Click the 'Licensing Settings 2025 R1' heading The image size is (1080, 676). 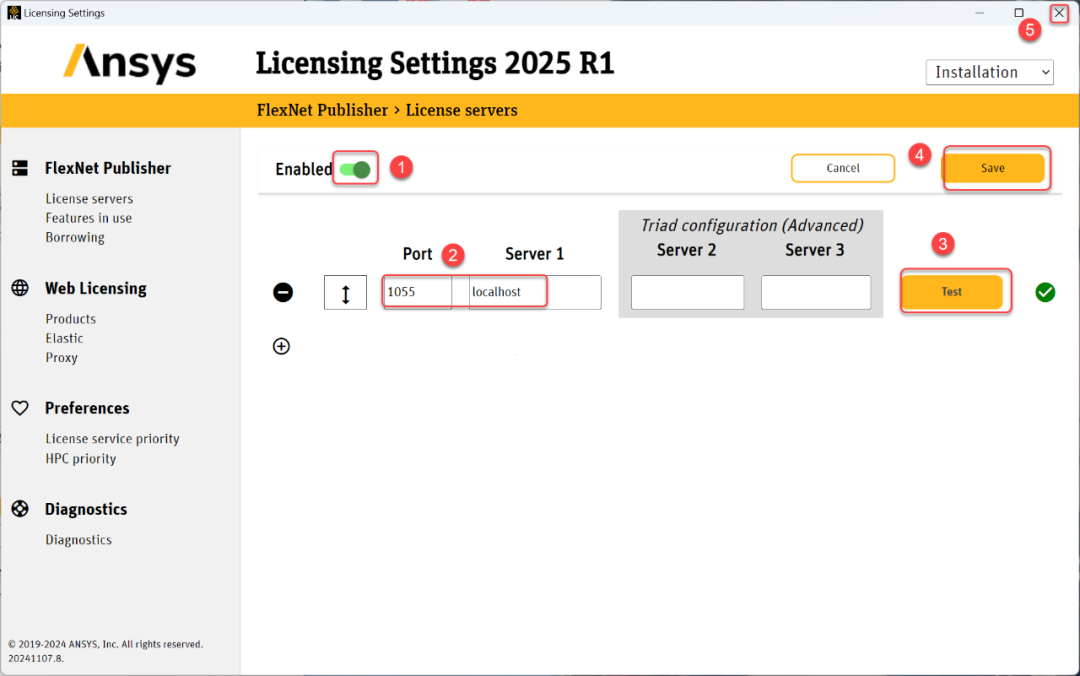tap(435, 63)
